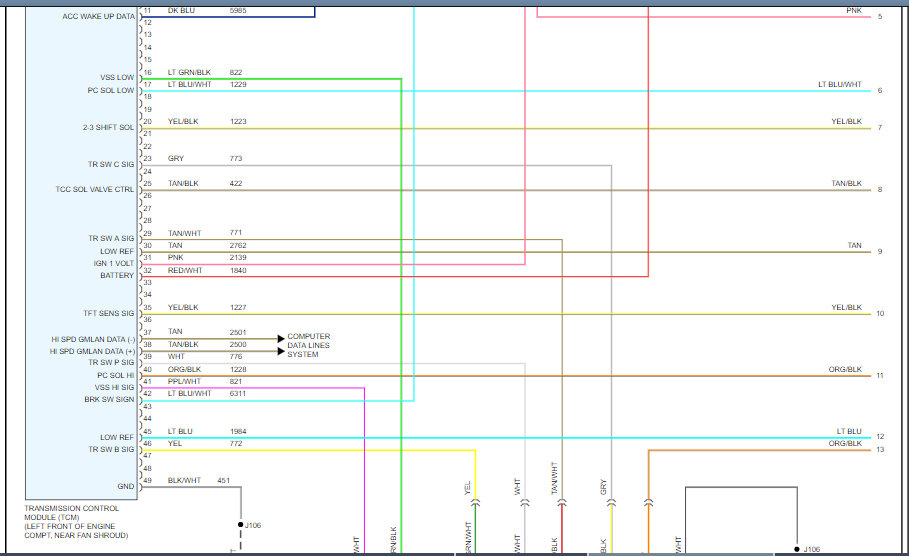This screenshot has width=909, height=556.
Task: Click the VSS LOW pin label
Action: point(117,77)
